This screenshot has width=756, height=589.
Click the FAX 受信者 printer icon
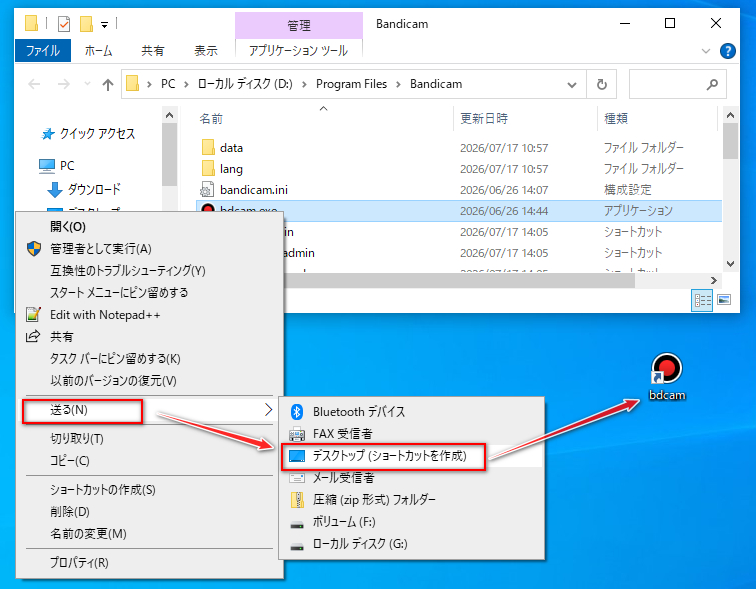click(x=297, y=434)
